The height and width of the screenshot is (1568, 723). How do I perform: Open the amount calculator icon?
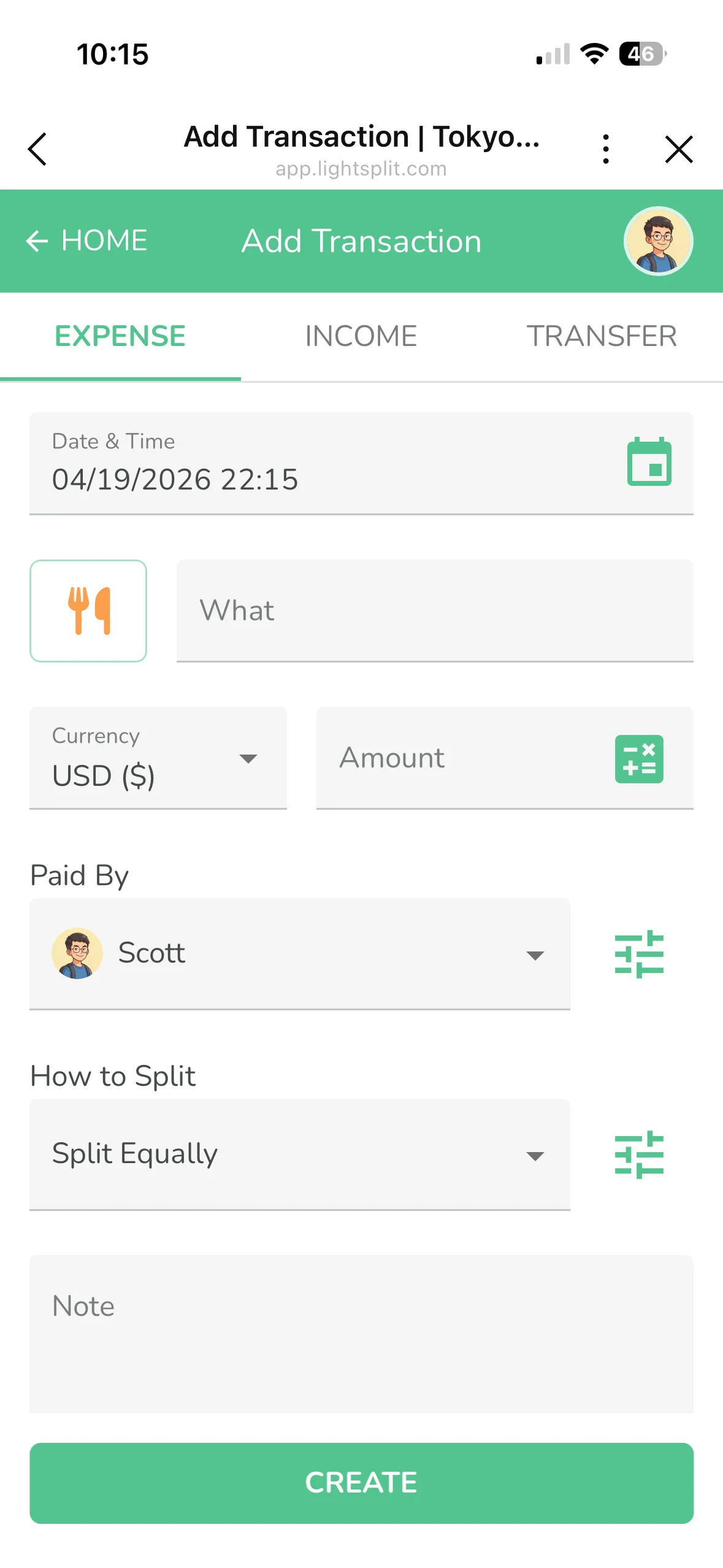[x=639, y=758]
